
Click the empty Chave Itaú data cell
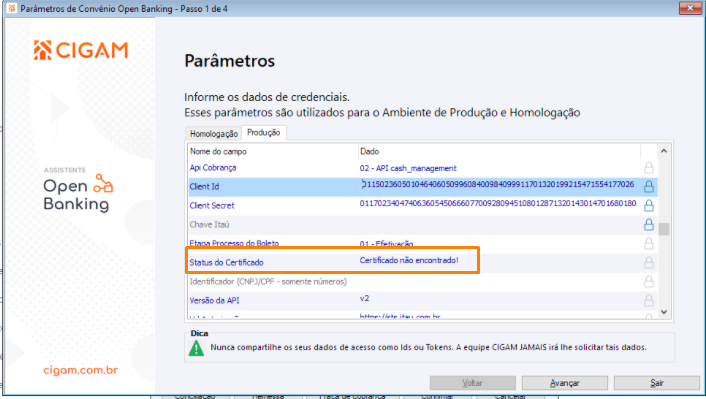point(498,224)
